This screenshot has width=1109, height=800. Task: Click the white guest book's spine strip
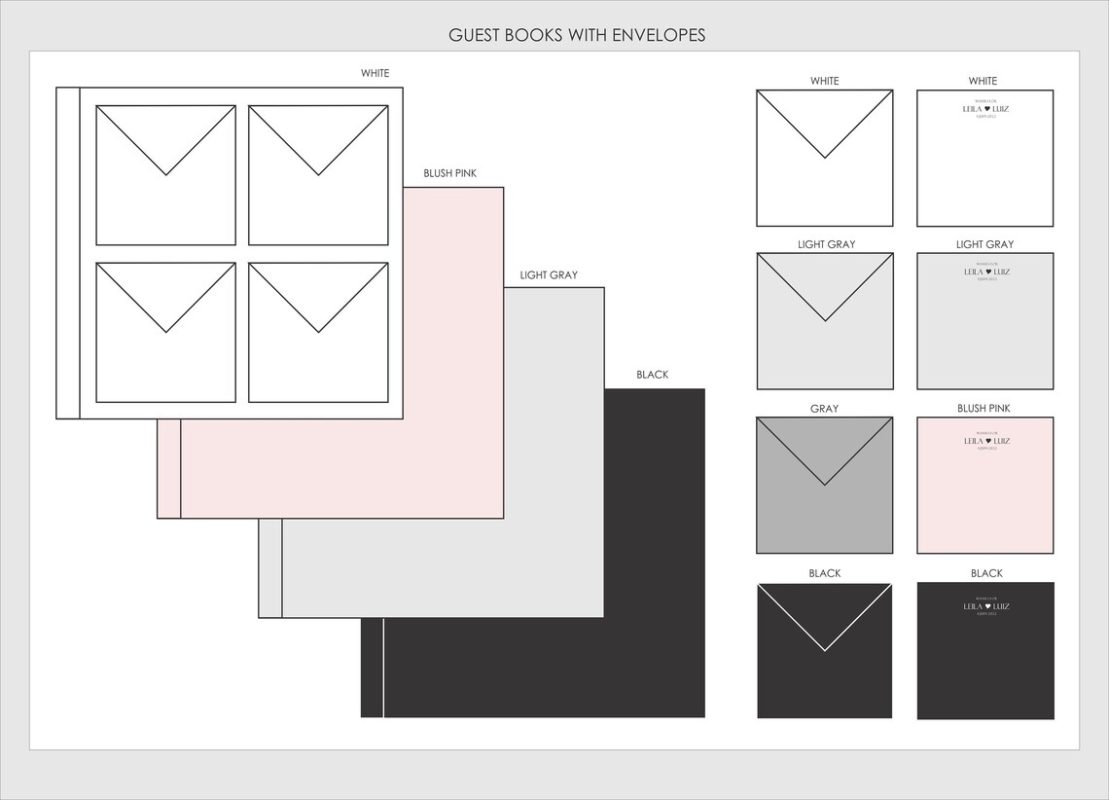(68, 253)
